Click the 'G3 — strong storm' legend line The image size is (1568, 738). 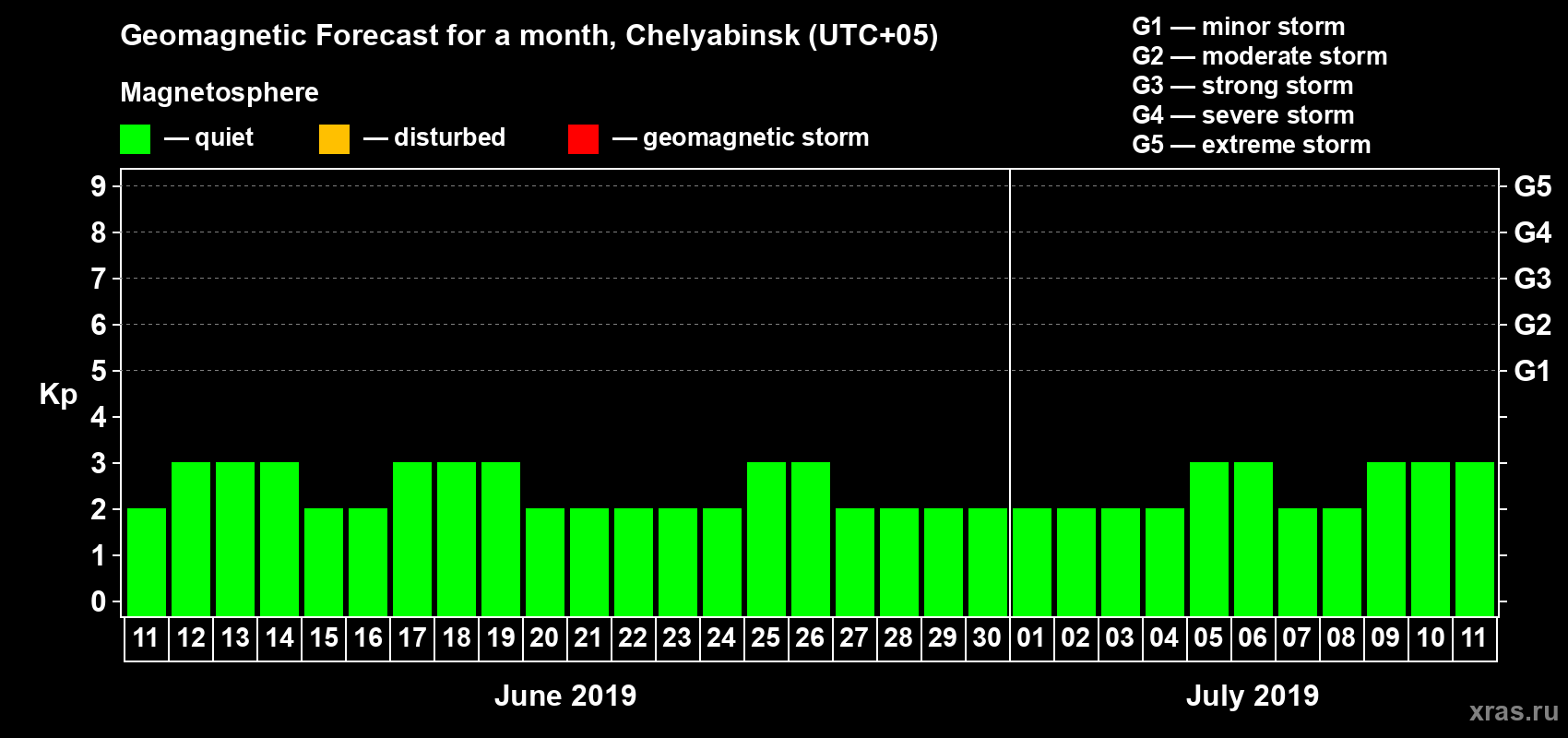click(x=1242, y=86)
